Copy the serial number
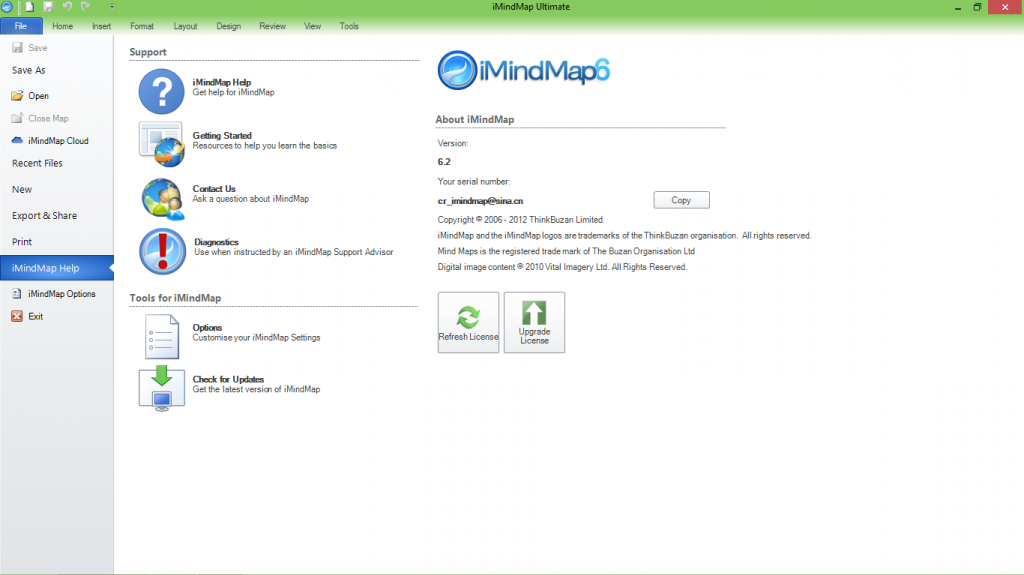 pos(681,200)
